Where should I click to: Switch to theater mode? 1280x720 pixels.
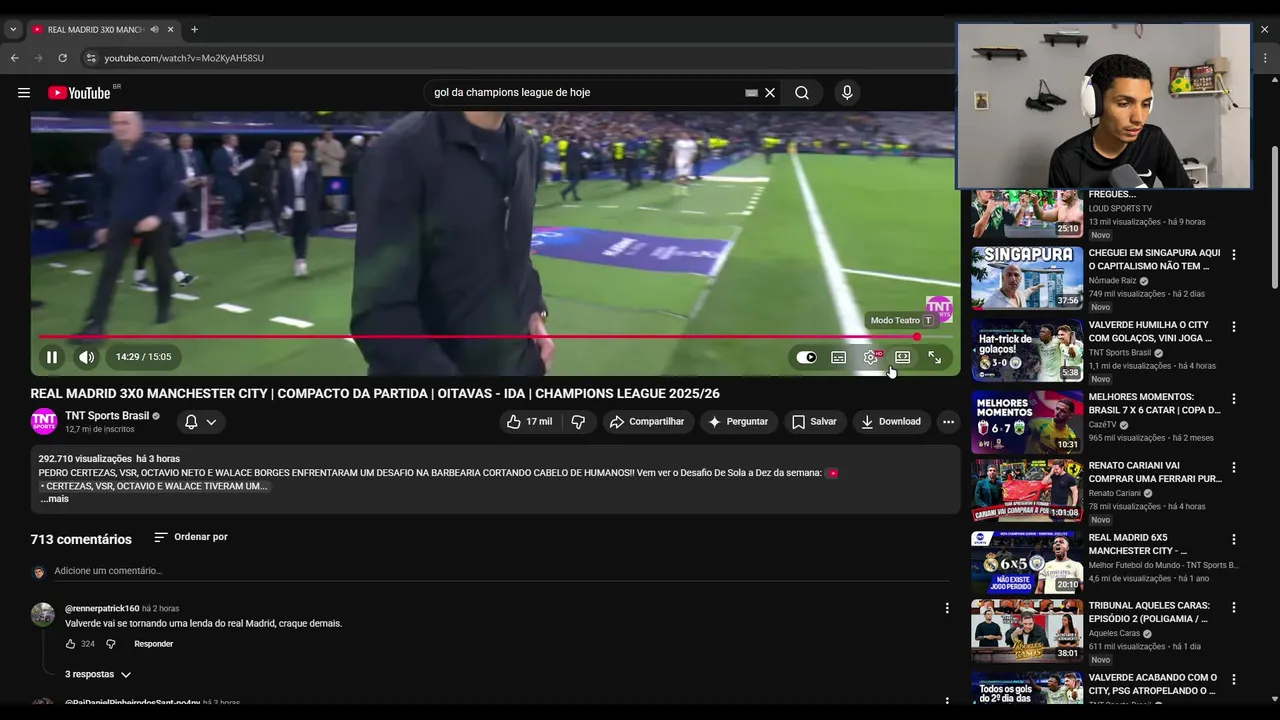click(903, 357)
